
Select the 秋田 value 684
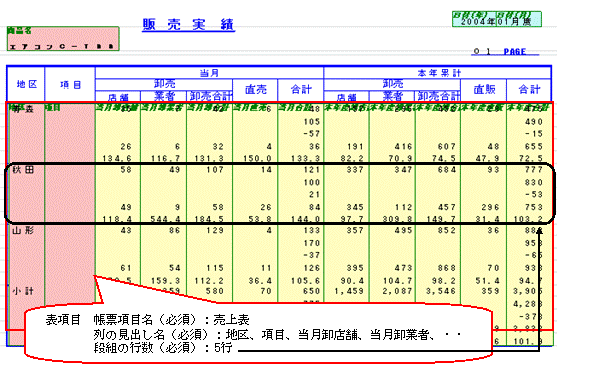446,170
